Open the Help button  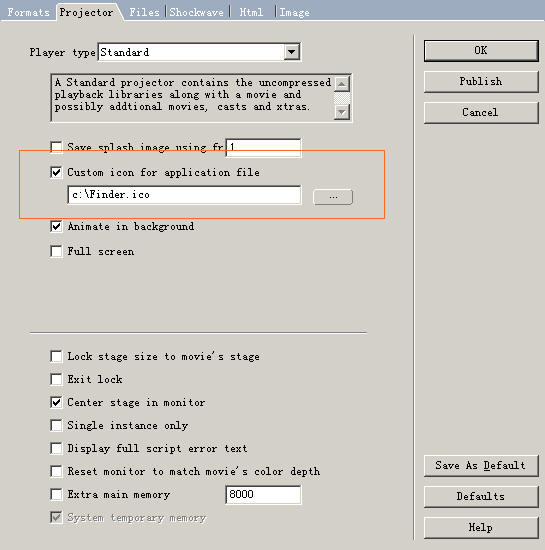tap(481, 528)
